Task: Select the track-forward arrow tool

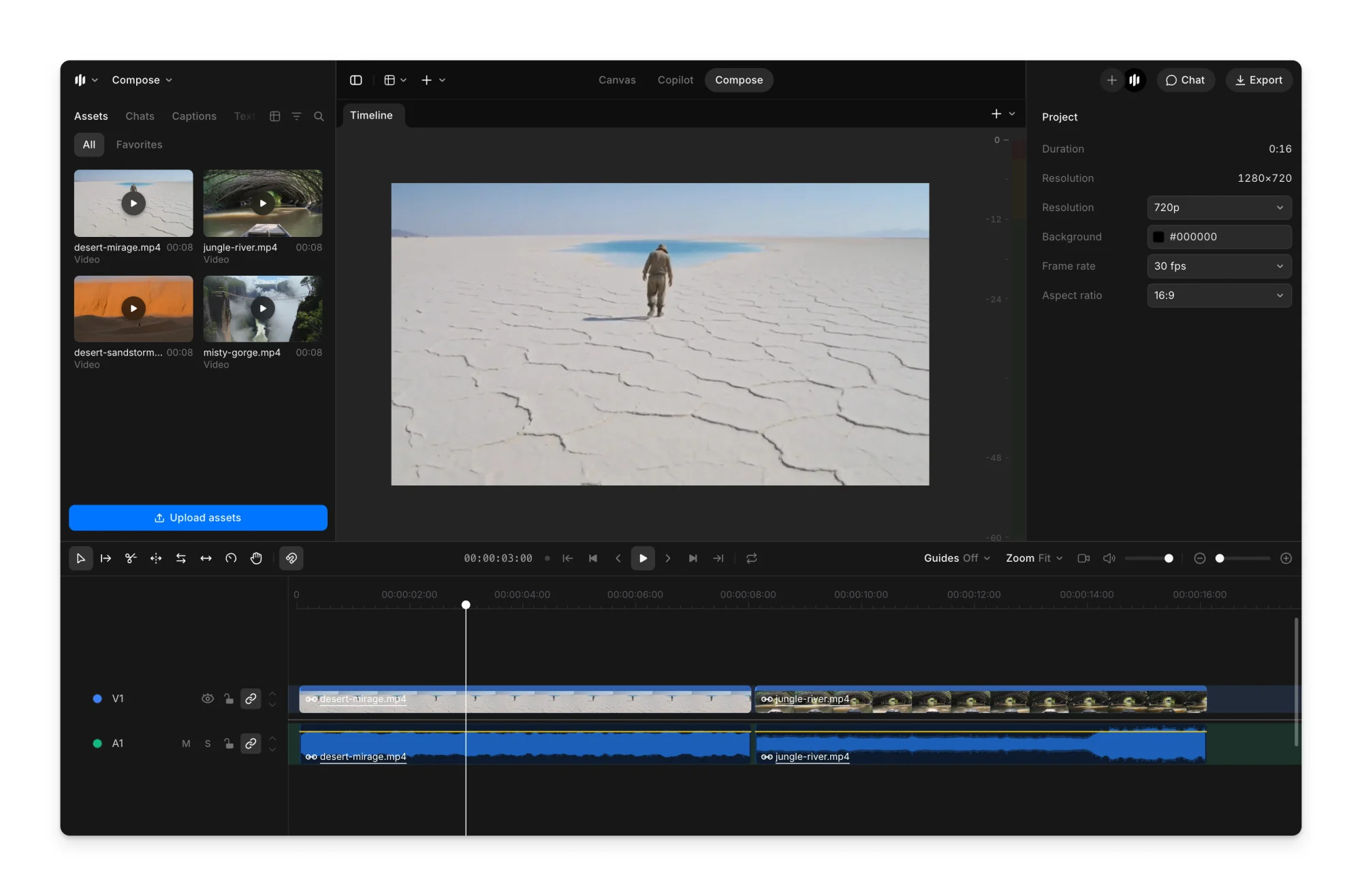Action: 106,558
